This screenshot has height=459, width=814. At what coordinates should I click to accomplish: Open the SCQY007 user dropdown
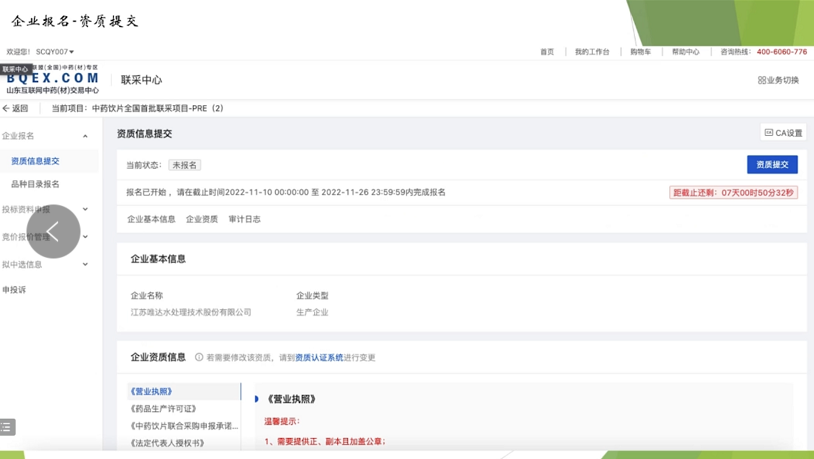[55, 52]
